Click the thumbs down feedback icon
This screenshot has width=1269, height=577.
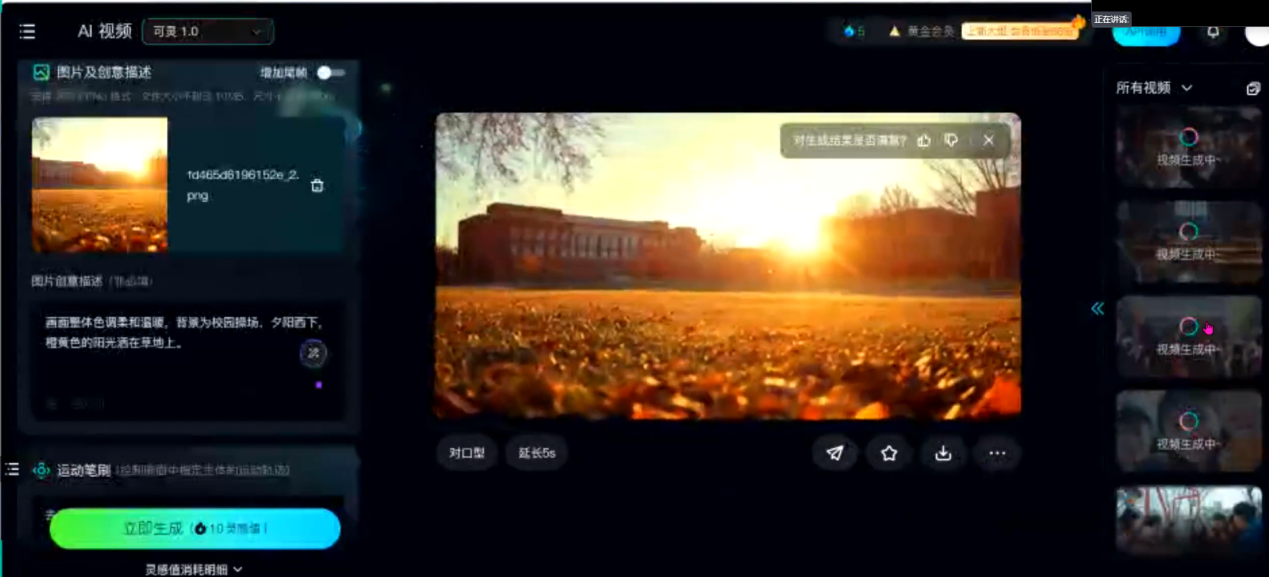click(x=951, y=141)
